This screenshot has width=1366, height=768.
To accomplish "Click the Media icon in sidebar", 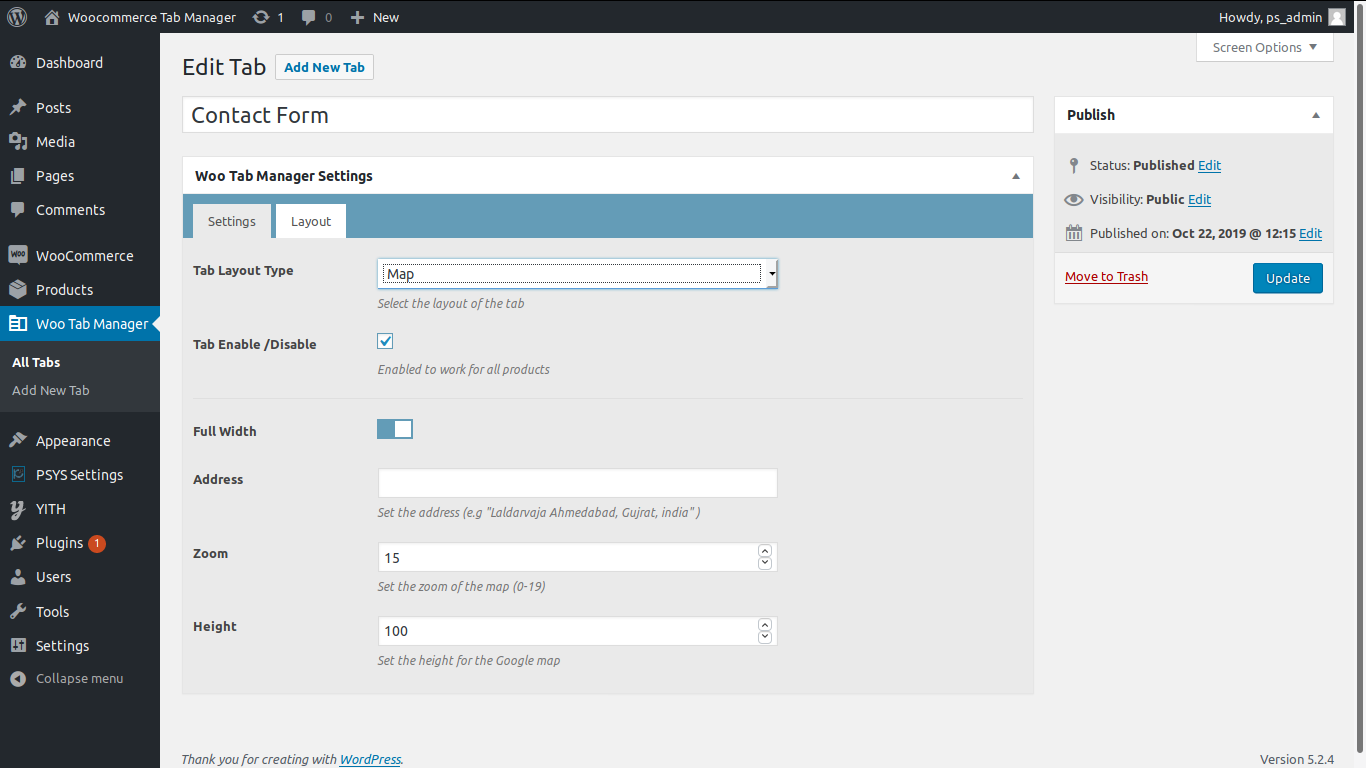I will coord(18,142).
